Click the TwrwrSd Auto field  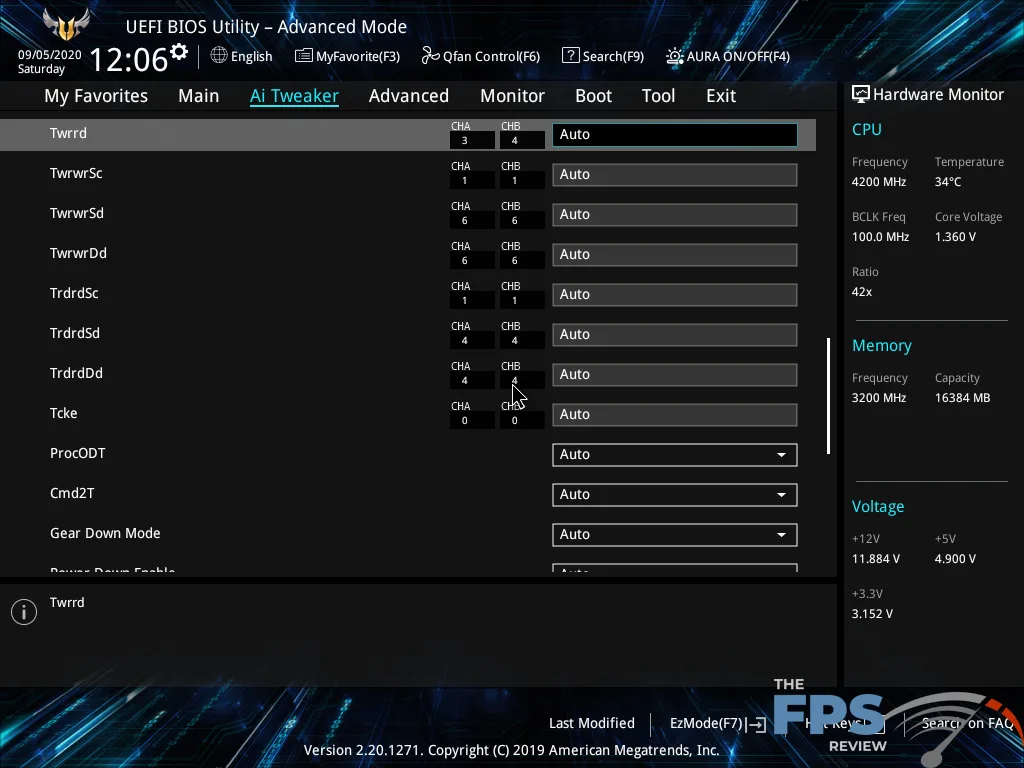[x=675, y=214]
